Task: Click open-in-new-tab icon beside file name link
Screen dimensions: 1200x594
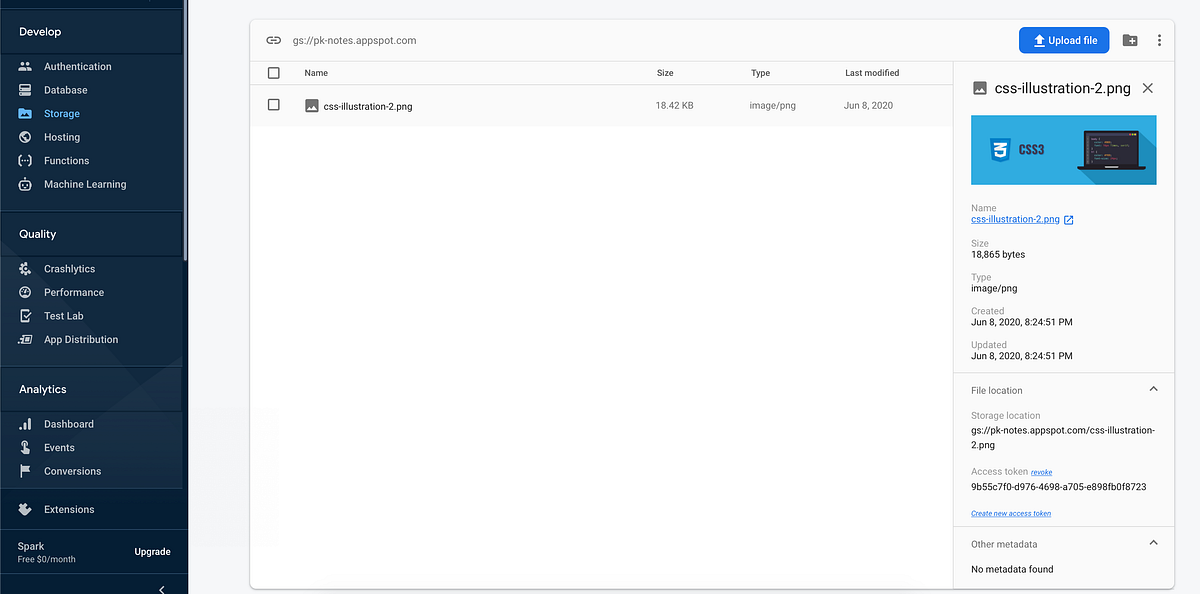Action: coord(1068,220)
